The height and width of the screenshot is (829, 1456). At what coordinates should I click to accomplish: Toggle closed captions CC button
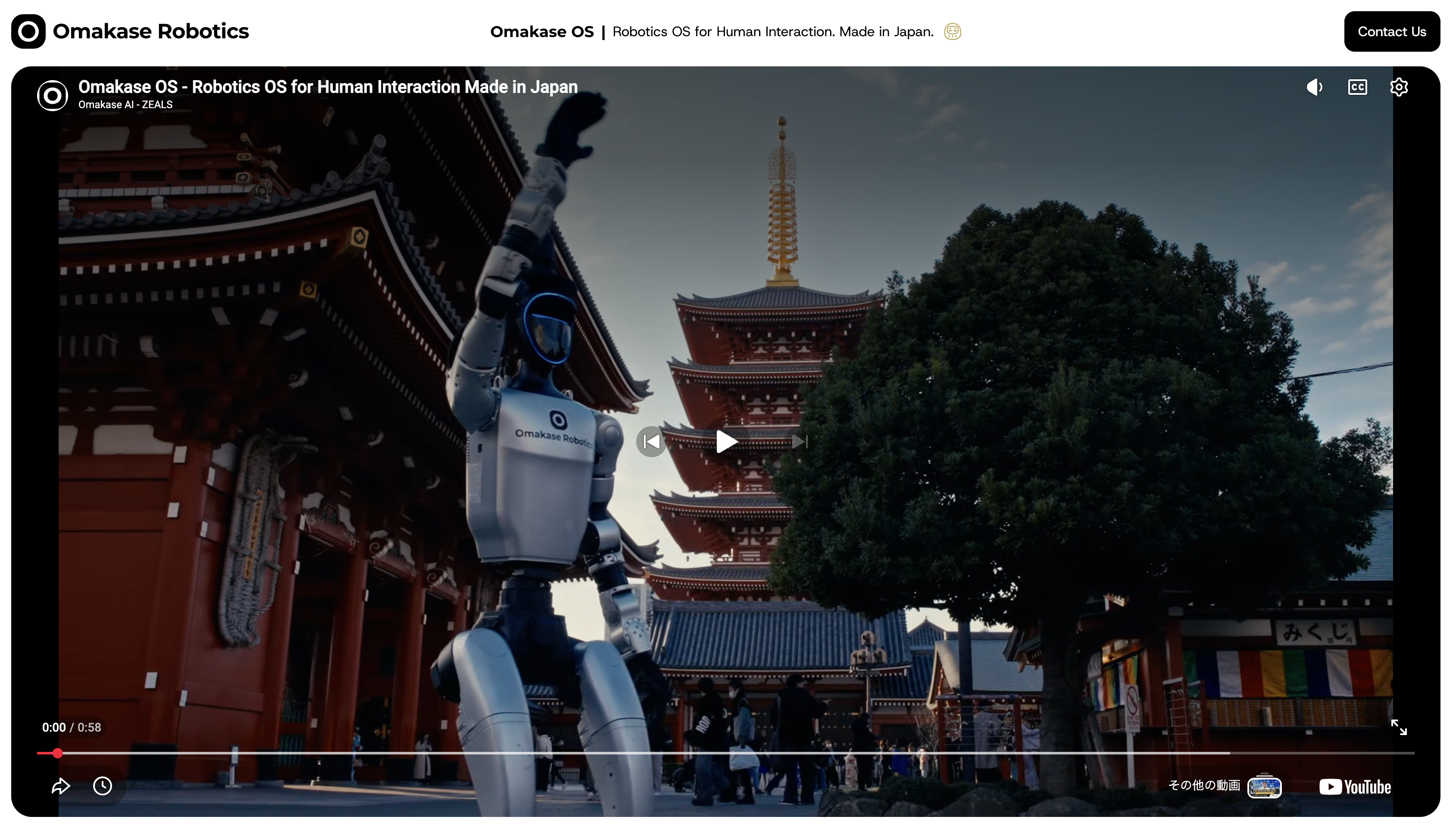(x=1357, y=87)
